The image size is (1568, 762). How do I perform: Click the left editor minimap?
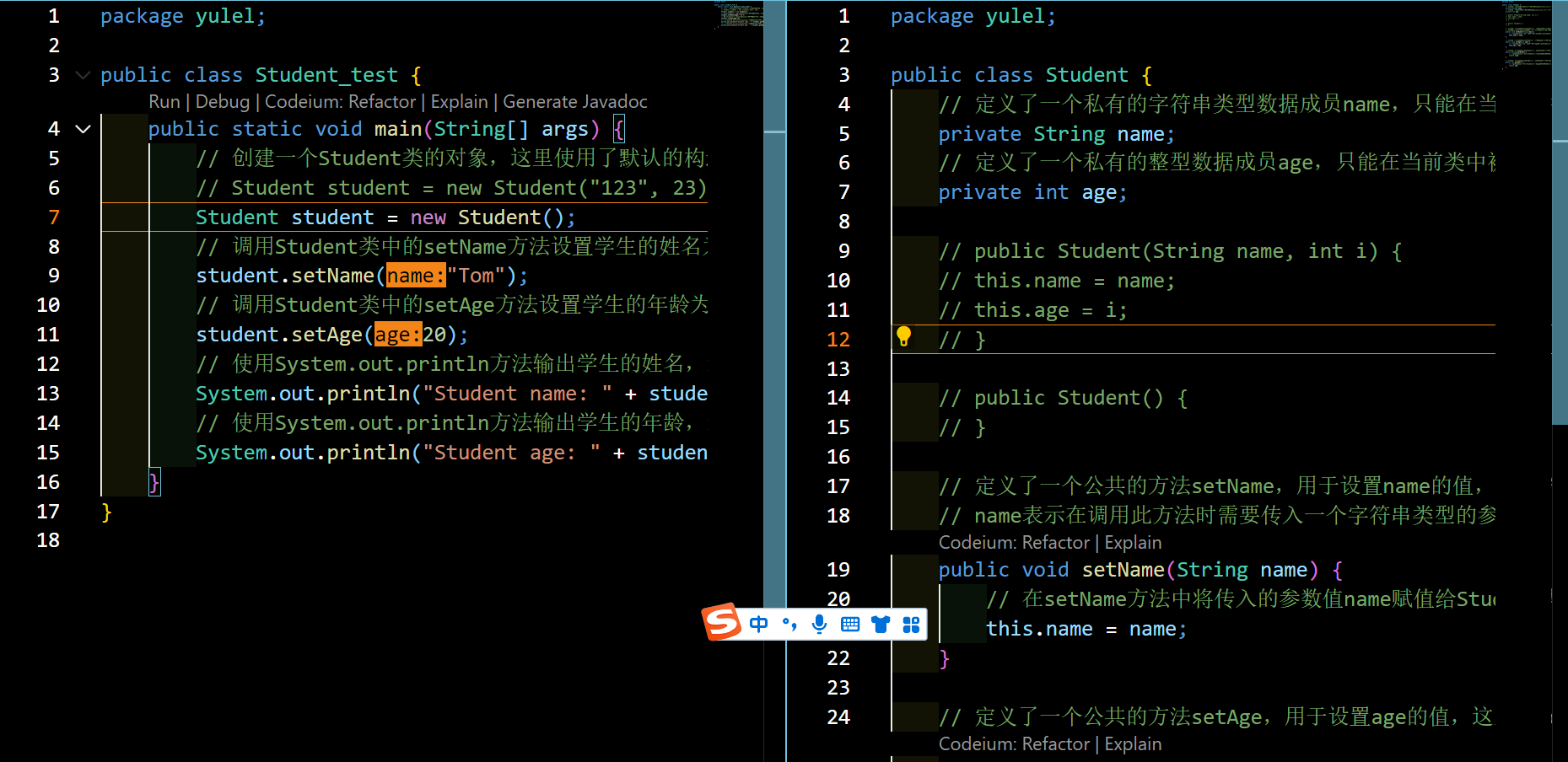(739, 15)
